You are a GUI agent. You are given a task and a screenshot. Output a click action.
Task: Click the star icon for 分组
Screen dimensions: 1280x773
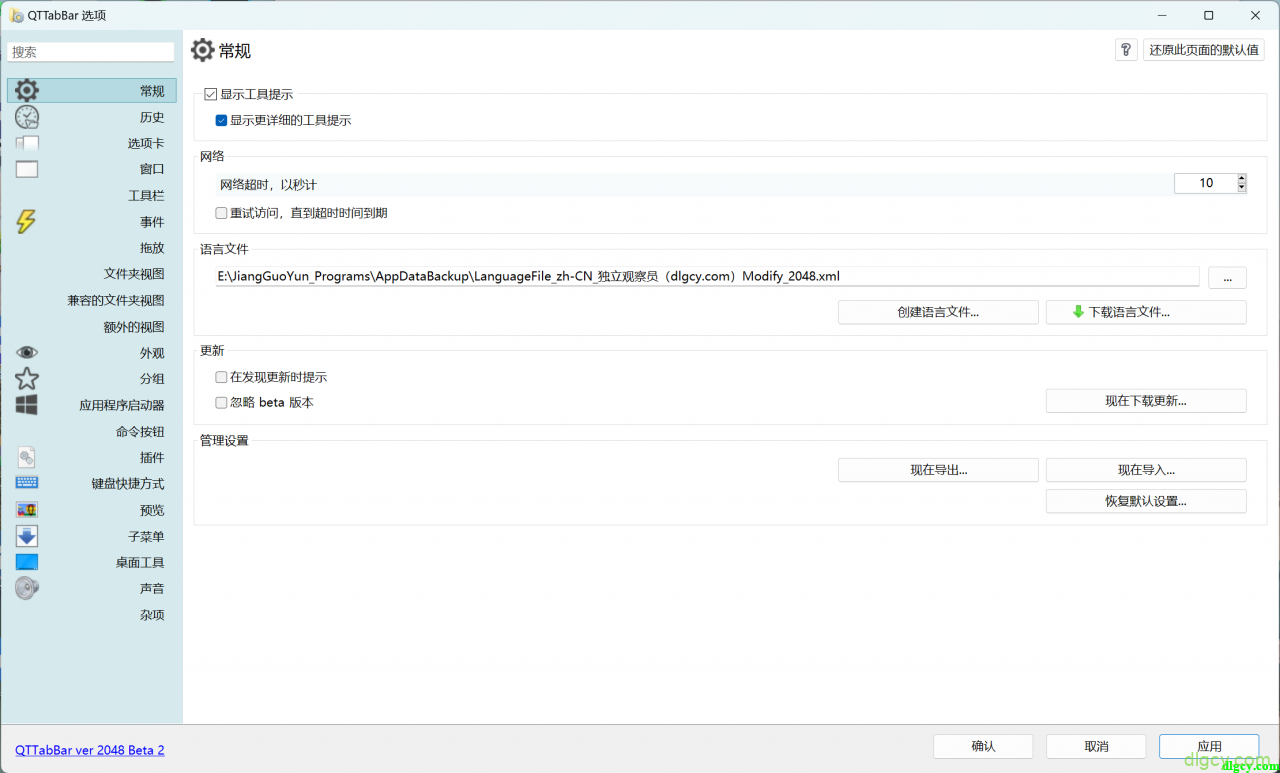pyautogui.click(x=27, y=379)
